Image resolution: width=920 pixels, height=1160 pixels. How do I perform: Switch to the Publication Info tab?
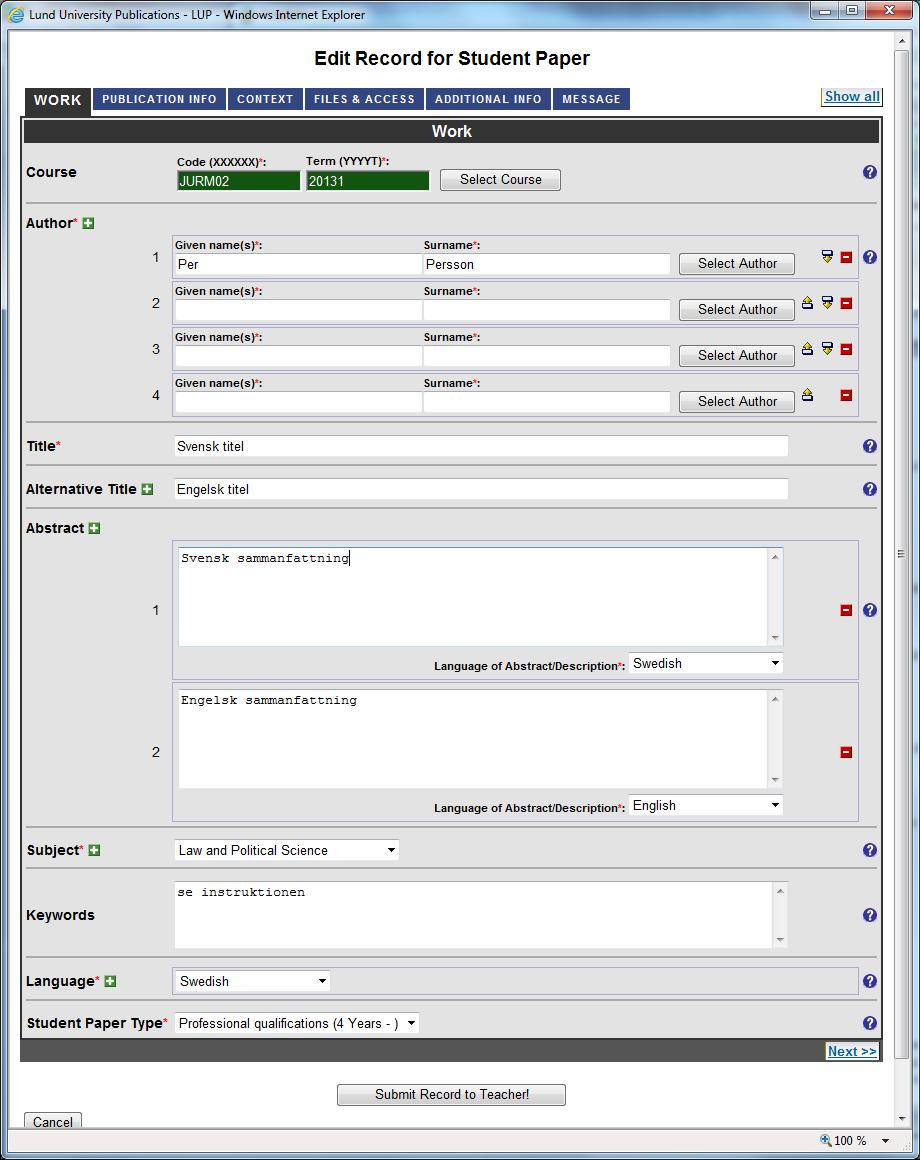(160, 99)
